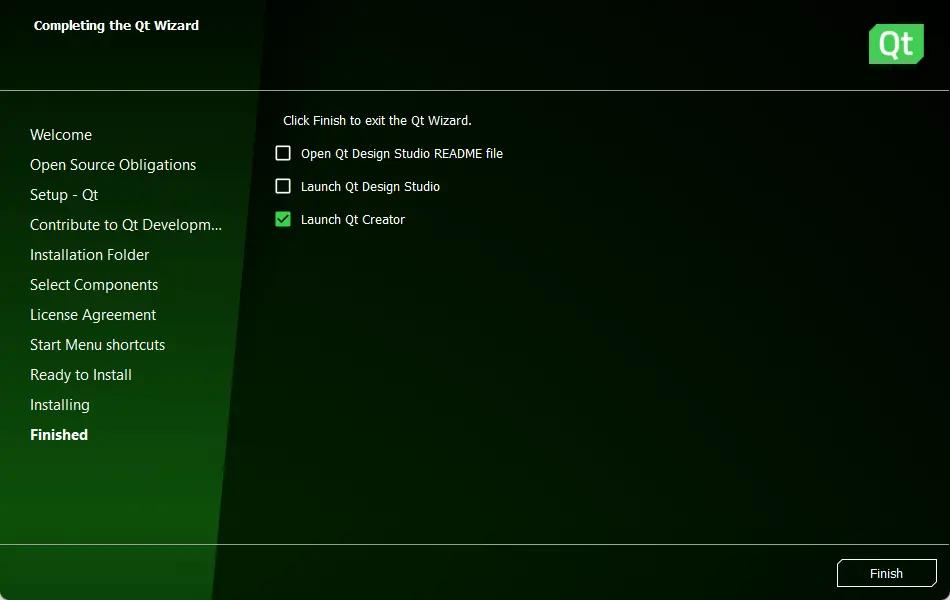Enable Open Qt Design Studio README file checkbox
950x600 pixels.
tap(283, 153)
